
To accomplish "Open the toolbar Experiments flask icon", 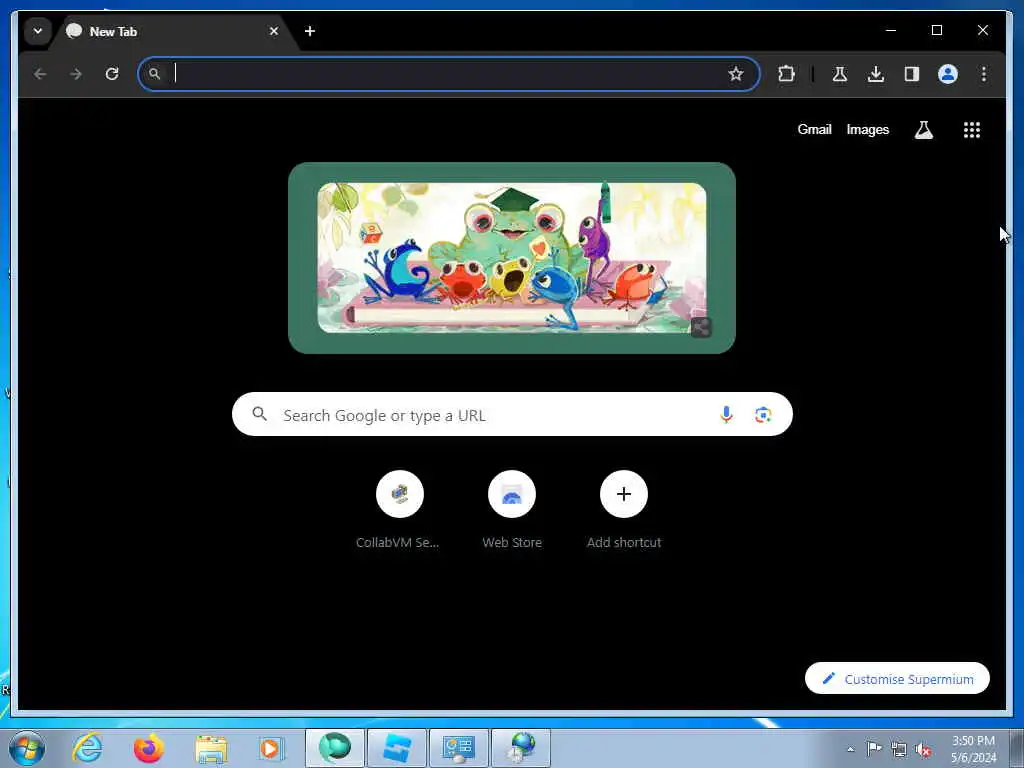I will (840, 74).
